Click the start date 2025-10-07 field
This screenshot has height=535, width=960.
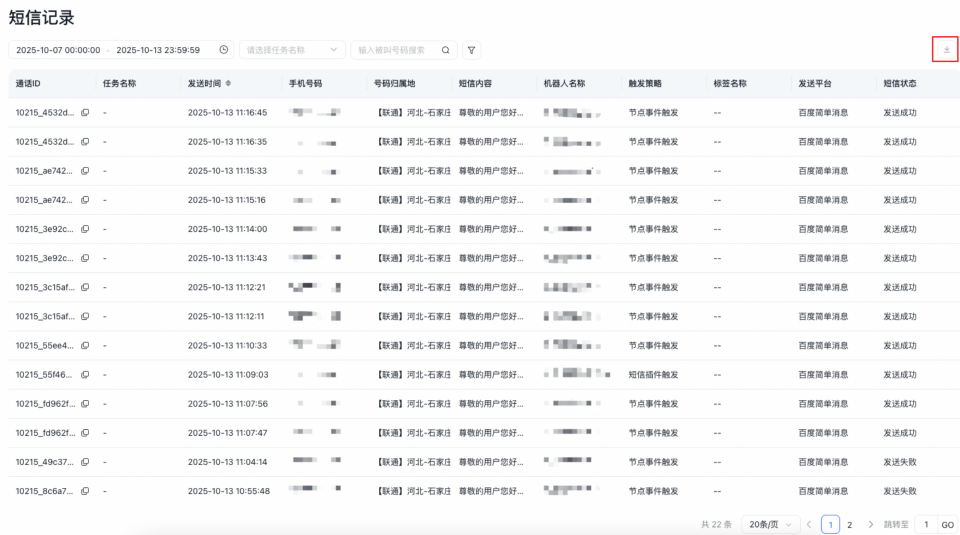tap(58, 50)
